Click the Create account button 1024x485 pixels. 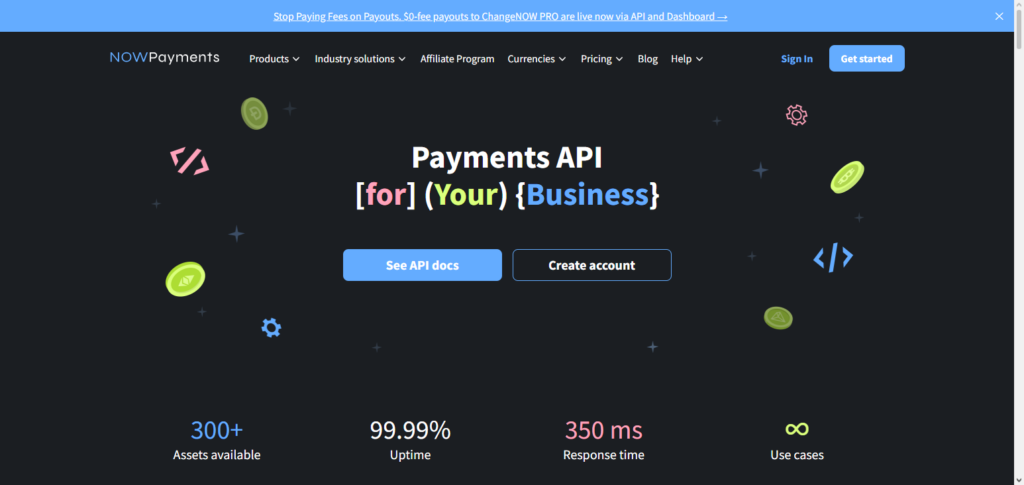click(592, 265)
